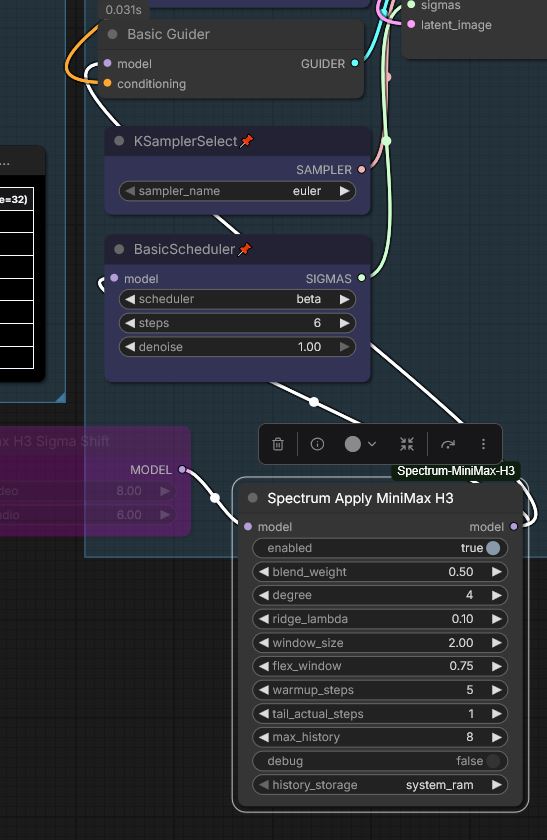Select next history_storage with right arrow
Image resolution: width=547 pixels, height=840 pixels.
(497, 785)
